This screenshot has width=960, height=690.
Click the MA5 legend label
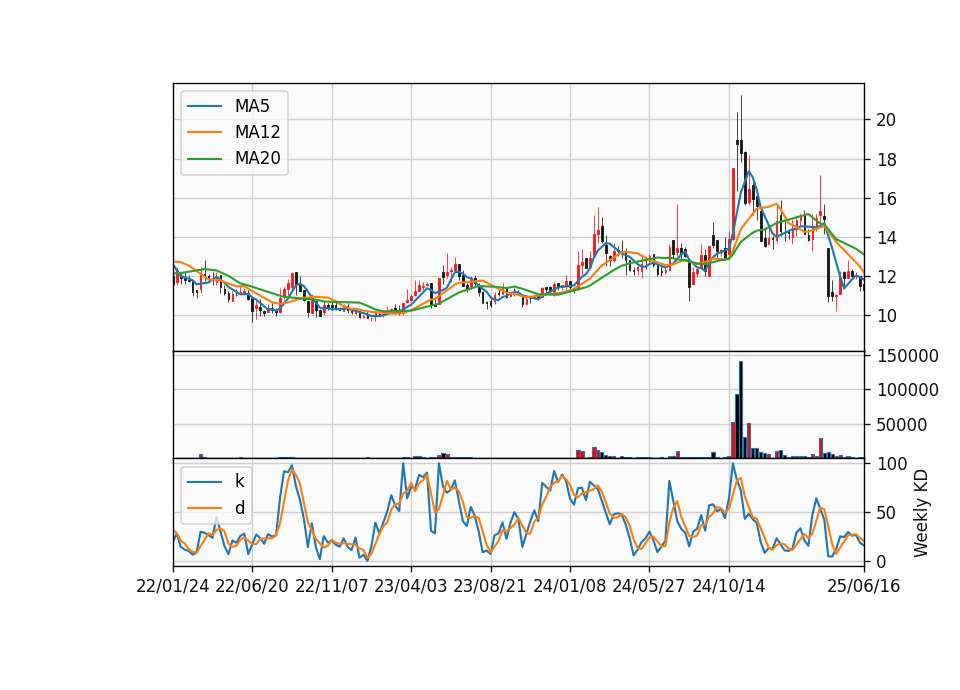252,106
